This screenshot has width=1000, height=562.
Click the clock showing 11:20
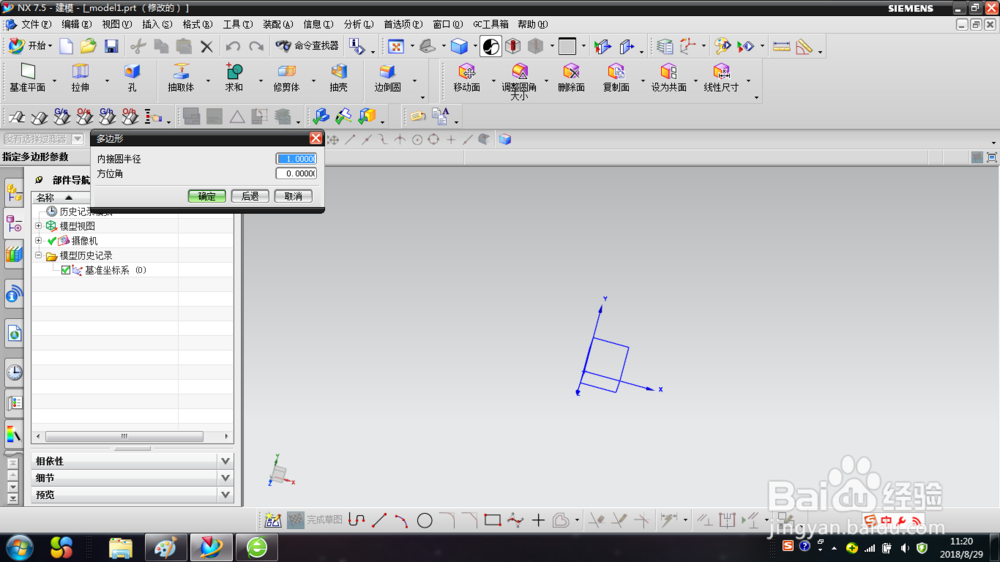961,542
